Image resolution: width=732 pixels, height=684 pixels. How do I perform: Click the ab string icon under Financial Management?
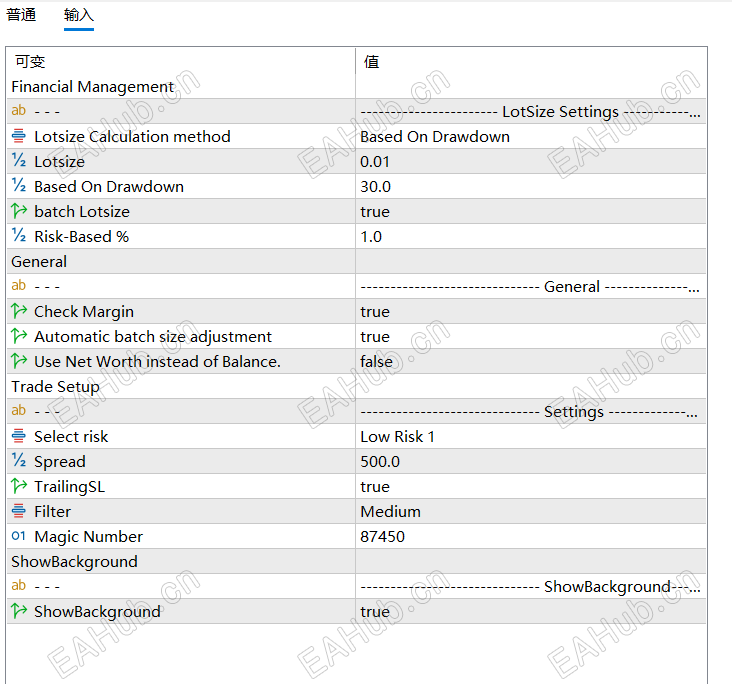tap(19, 111)
